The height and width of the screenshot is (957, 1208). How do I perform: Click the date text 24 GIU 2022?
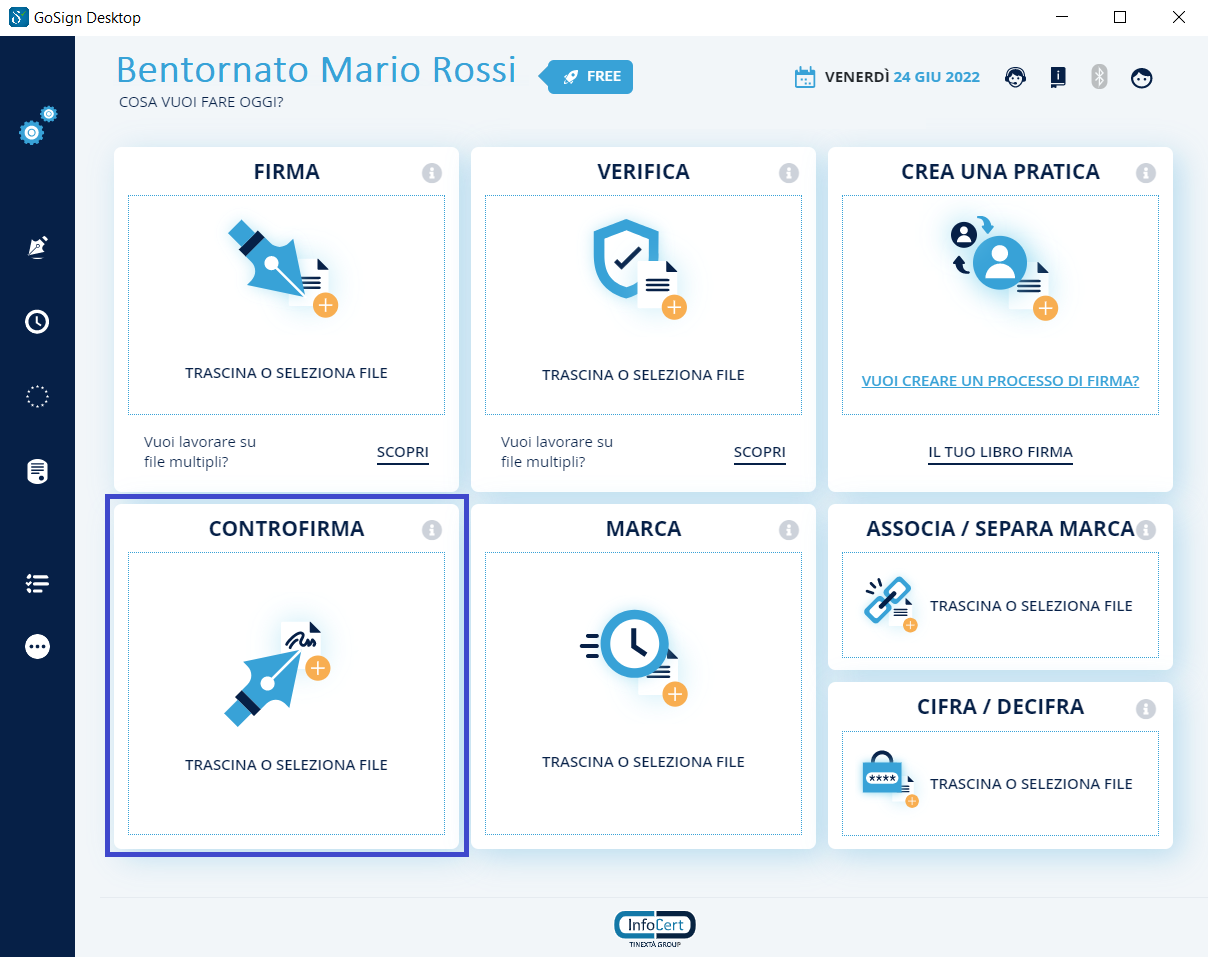937,77
